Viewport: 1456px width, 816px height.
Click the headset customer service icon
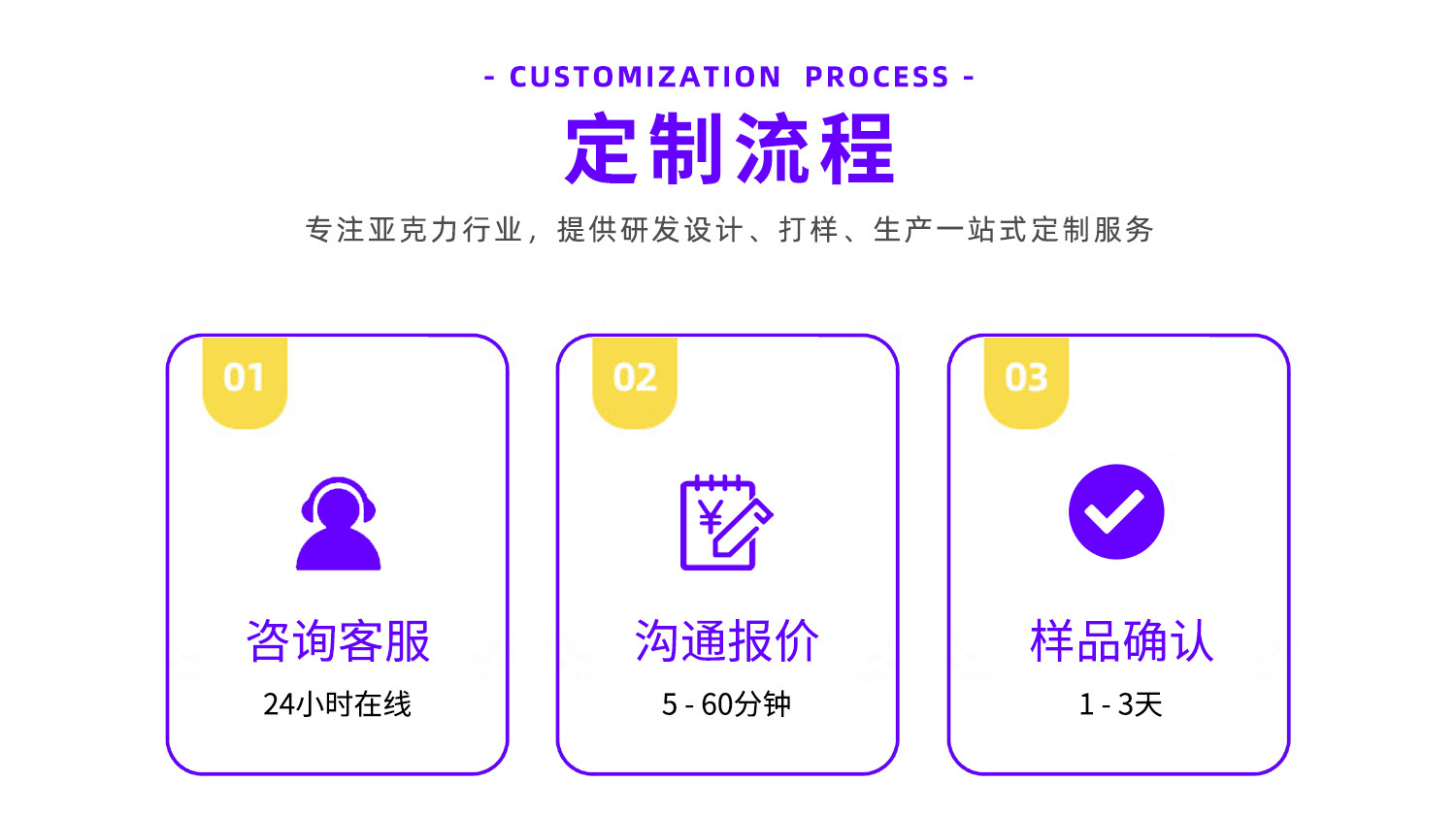(x=338, y=523)
